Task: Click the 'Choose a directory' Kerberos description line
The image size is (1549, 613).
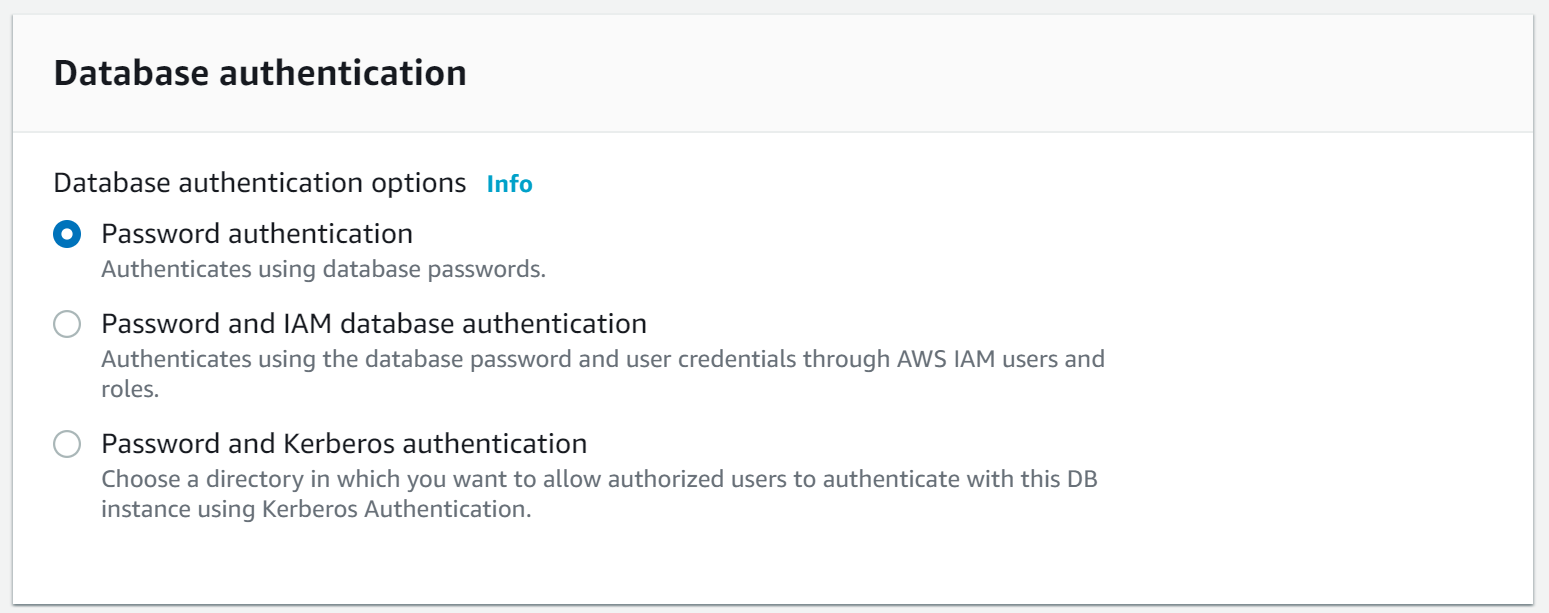Action: point(600,478)
